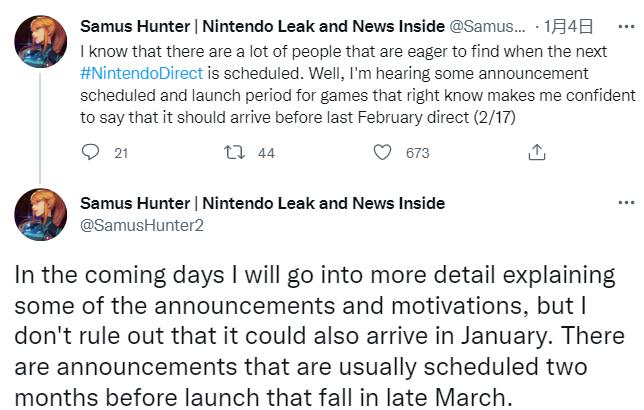Like the tweet with the heart icon

pos(382,152)
